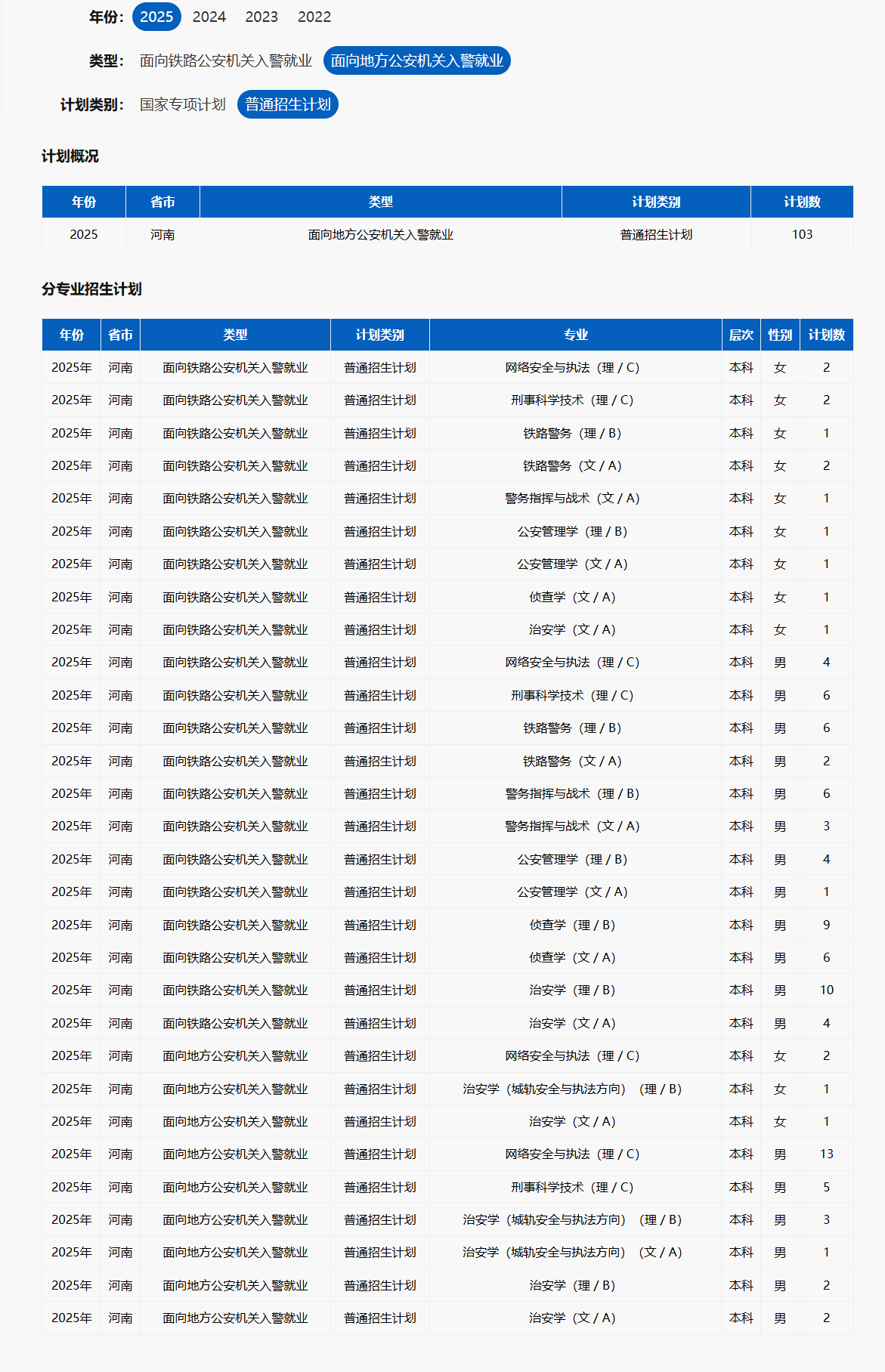This screenshot has height=1372, width=885.
Task: Select the 侦查学（理 / B）major cell
Action: (572, 925)
